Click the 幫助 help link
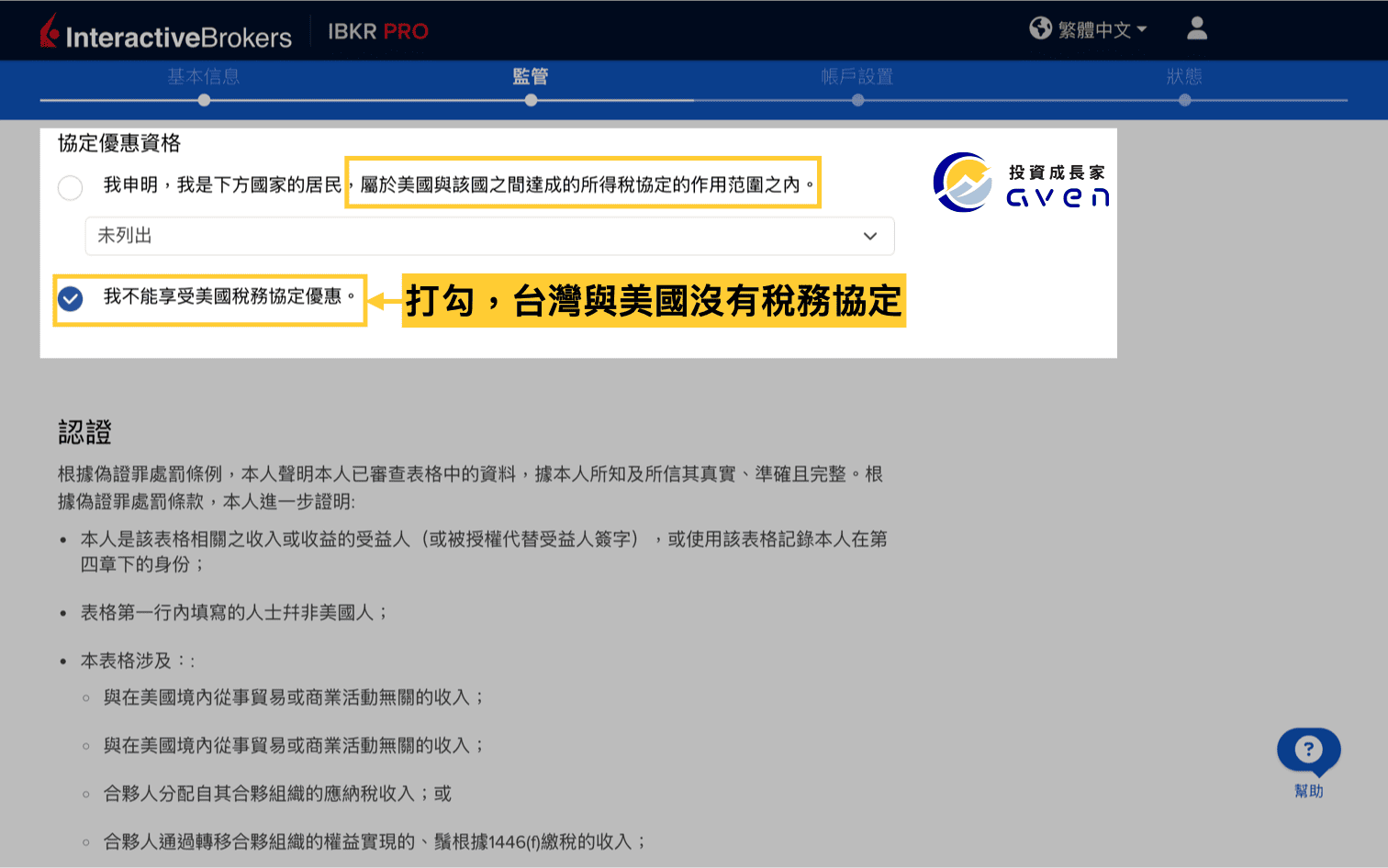The image size is (1388, 868). point(1308,791)
